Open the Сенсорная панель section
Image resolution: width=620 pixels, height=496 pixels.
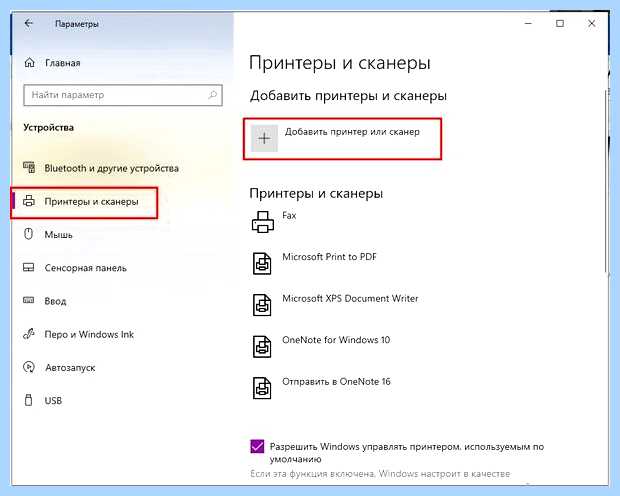pos(85,268)
